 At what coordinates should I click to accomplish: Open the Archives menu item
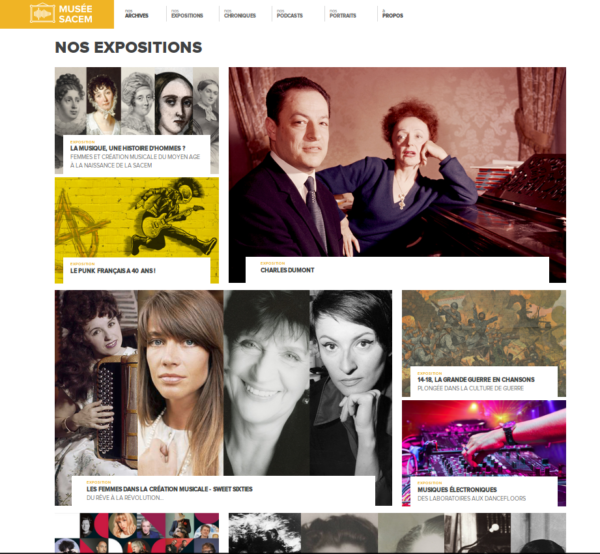coord(137,14)
